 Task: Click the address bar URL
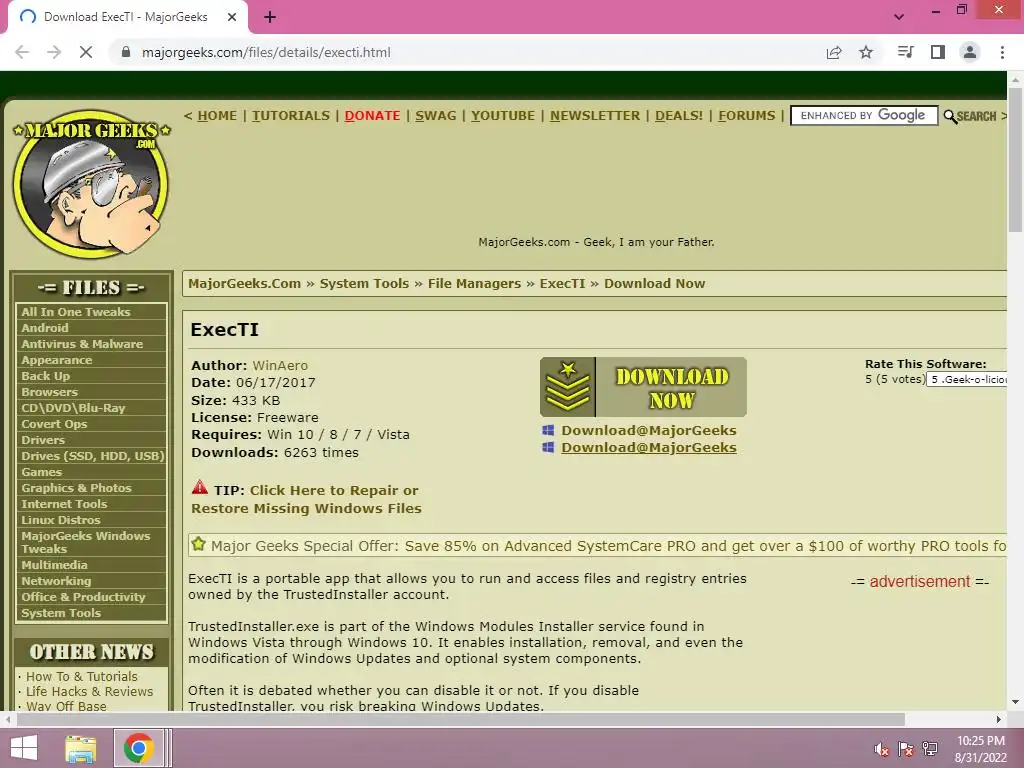[x=266, y=52]
